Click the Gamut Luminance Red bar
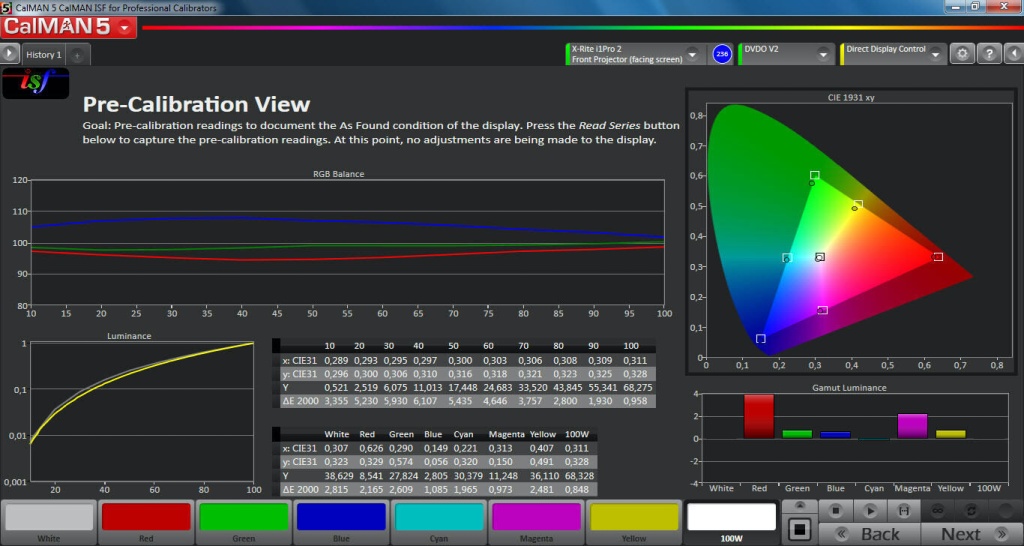This screenshot has width=1024, height=546. (758, 416)
